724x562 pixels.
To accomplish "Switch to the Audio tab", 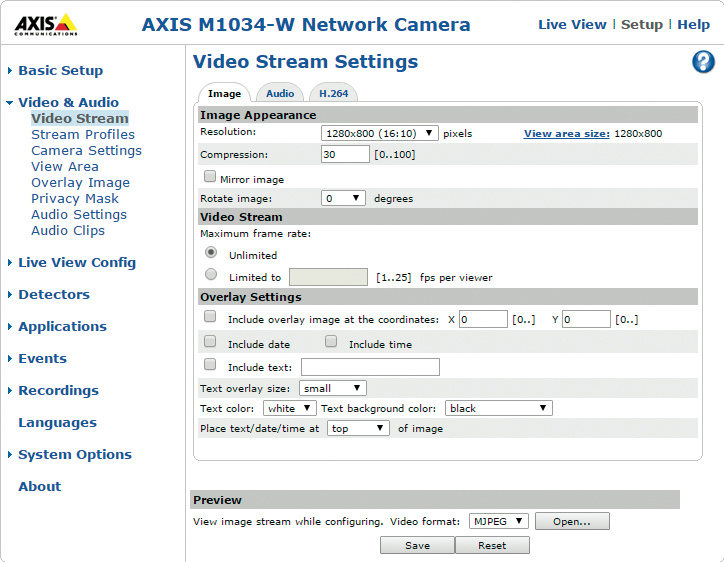I will [280, 93].
